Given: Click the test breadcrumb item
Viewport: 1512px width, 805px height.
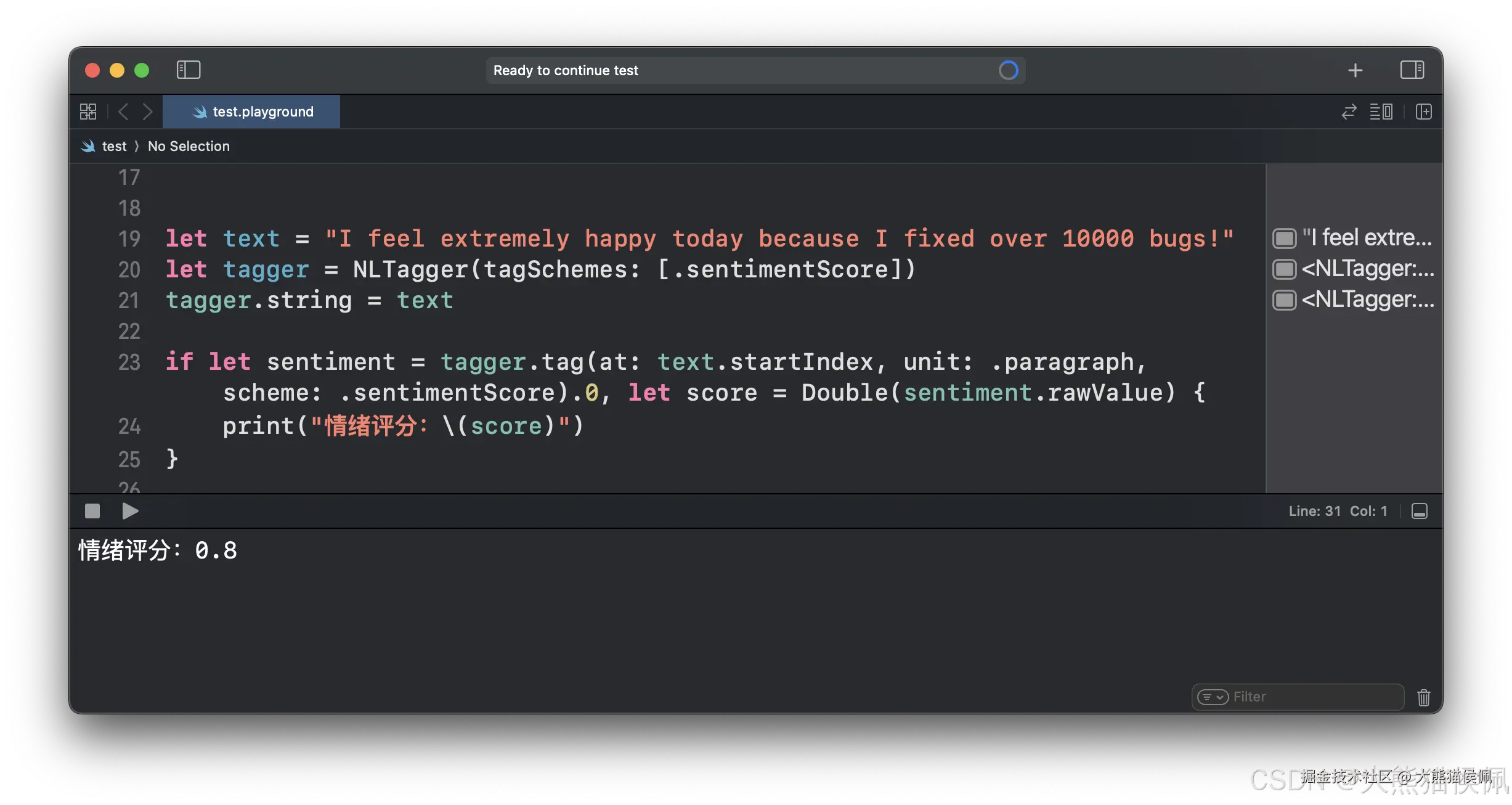Looking at the screenshot, I should 113,146.
